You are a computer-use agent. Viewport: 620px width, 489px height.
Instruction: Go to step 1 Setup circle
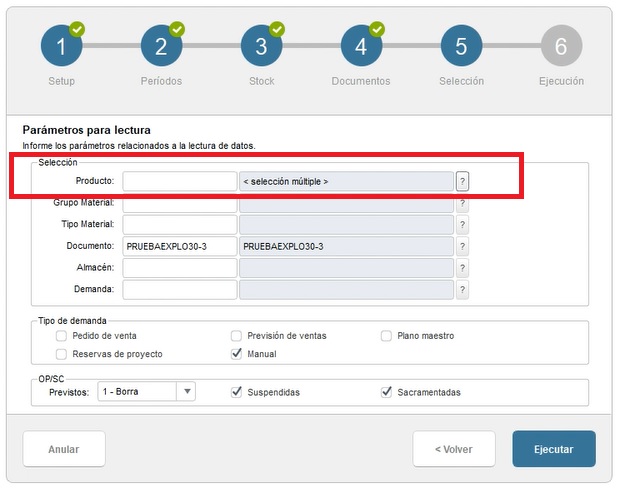click(x=61, y=45)
